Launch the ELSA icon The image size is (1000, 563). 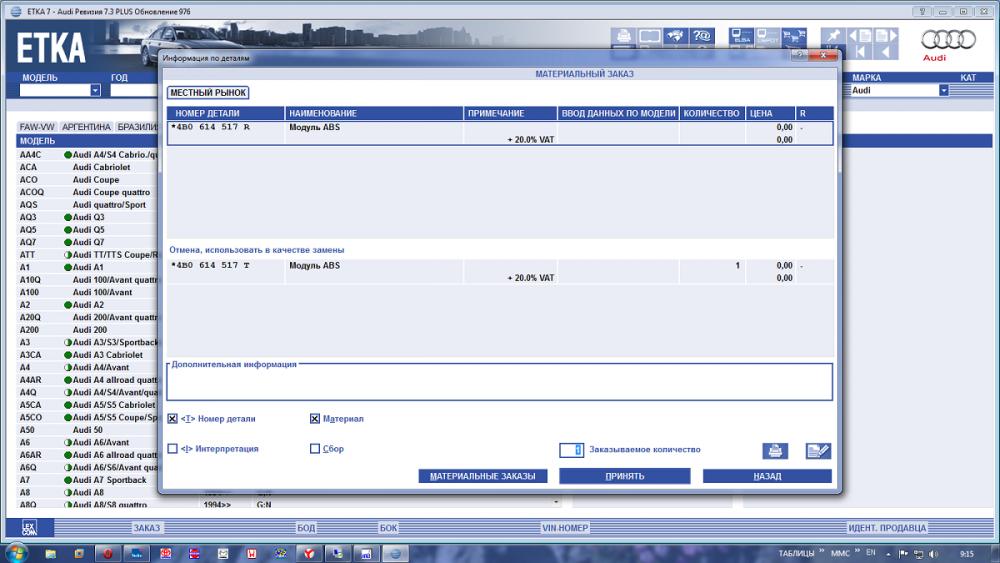742,36
